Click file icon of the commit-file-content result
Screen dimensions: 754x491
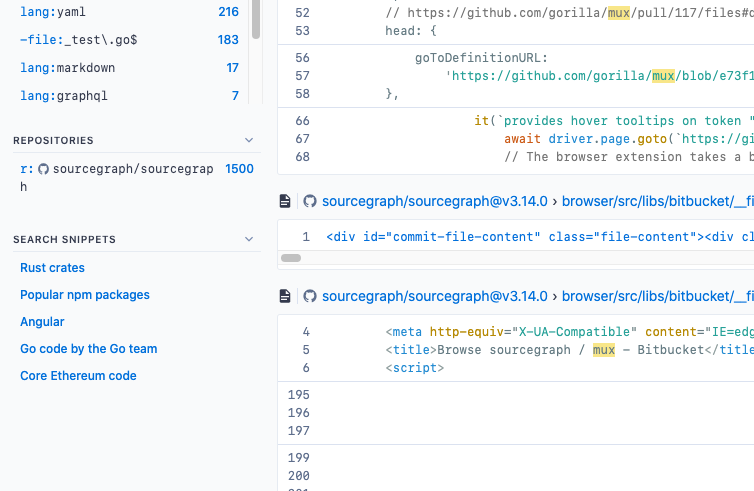(285, 201)
